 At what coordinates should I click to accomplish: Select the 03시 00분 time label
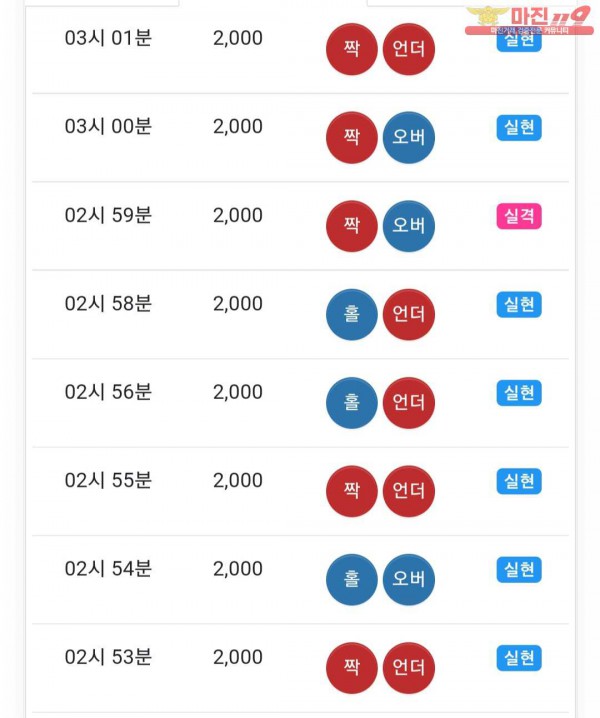108,126
